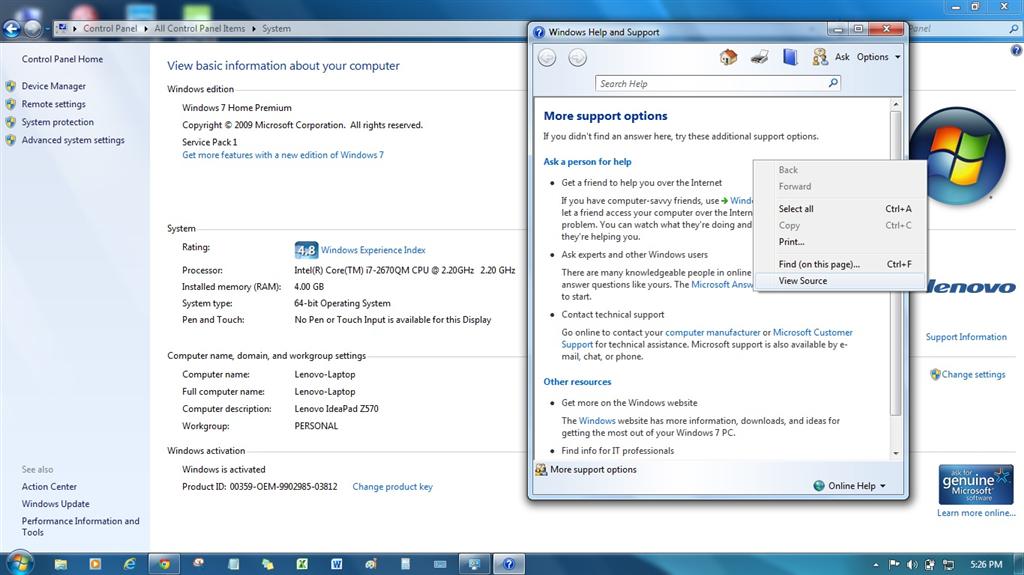1024x575 pixels.
Task: Open Browse Help blue book icon
Action: coord(790,58)
